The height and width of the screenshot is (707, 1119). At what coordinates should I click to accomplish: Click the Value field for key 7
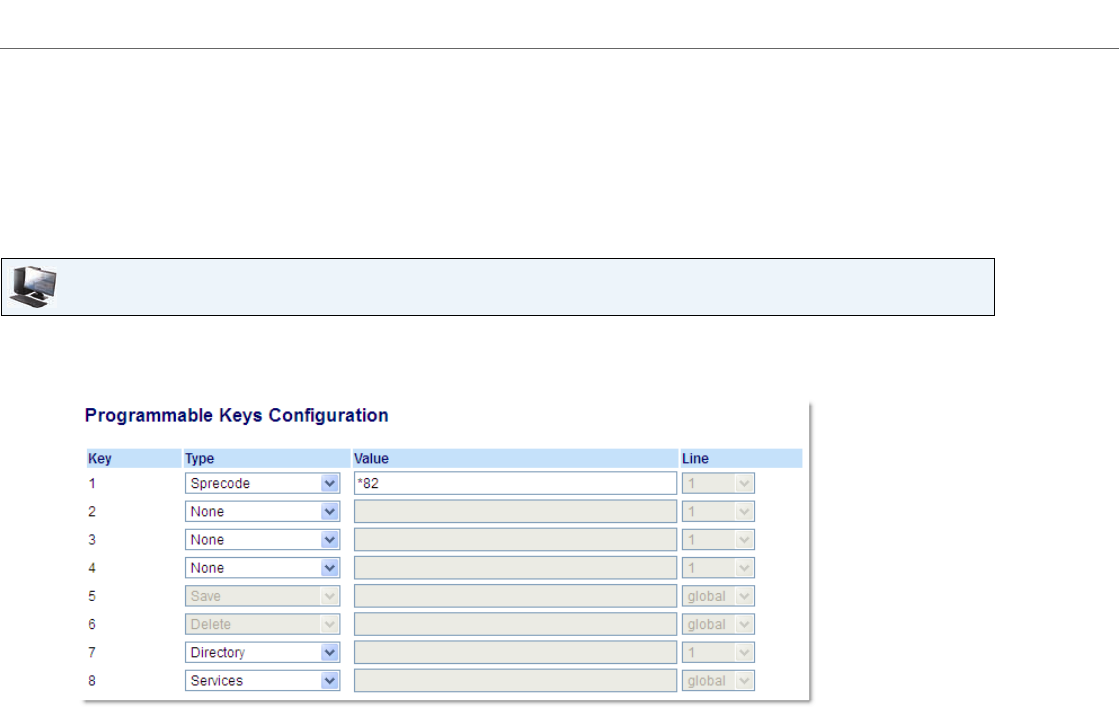(x=515, y=652)
